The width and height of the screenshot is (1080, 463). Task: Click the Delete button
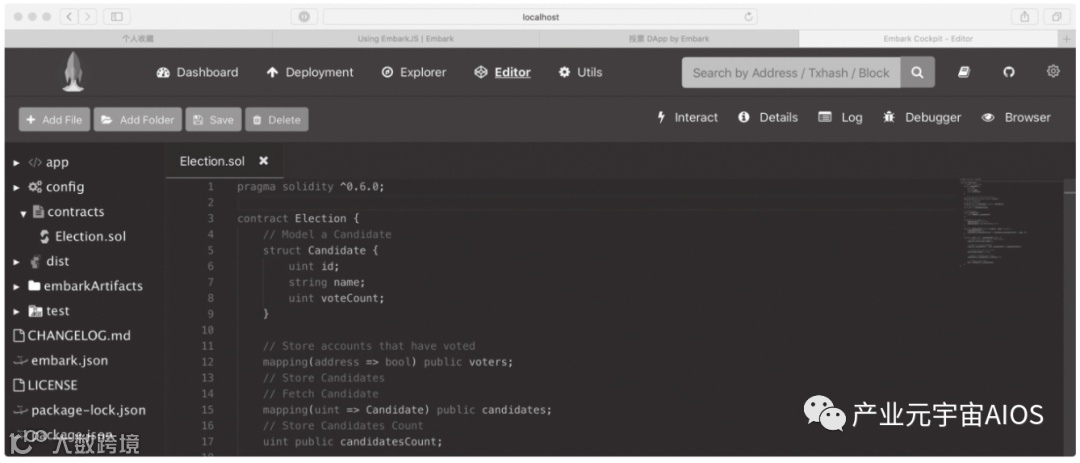276,119
